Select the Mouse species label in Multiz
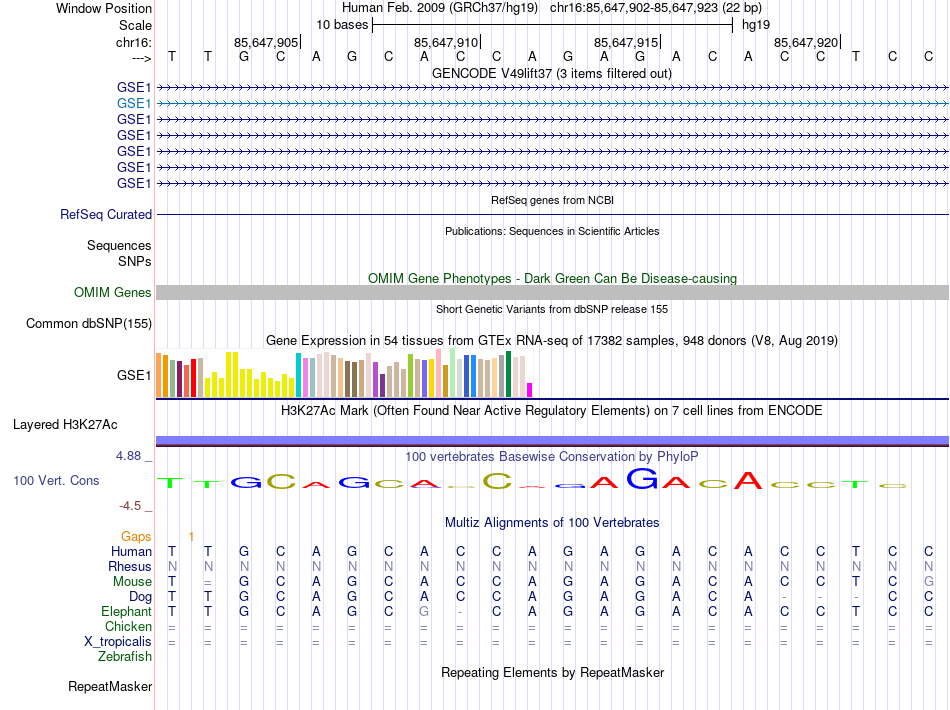 pos(133,581)
